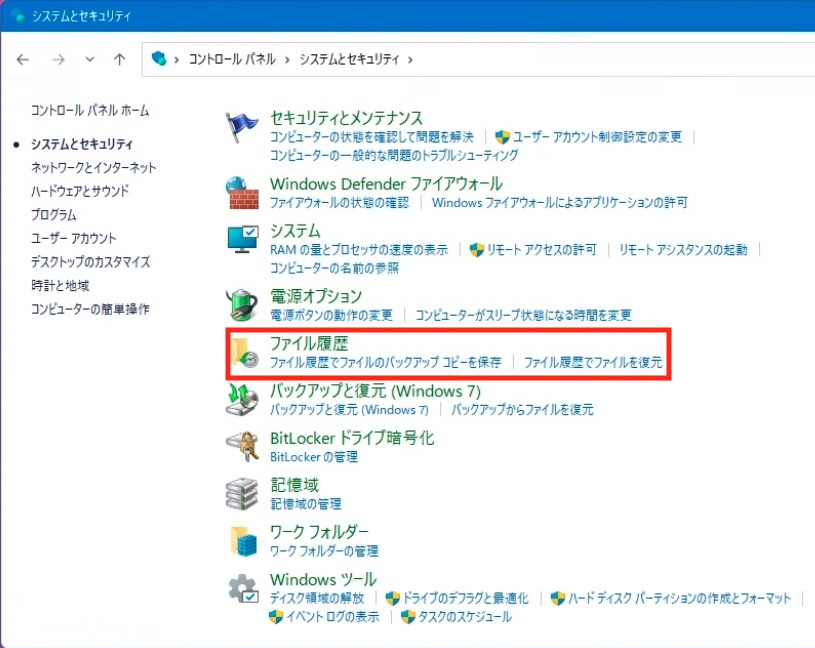The height and width of the screenshot is (648, 815).
Task: Click shield icon beside リモート アクセスの許可
Action: (x=477, y=250)
